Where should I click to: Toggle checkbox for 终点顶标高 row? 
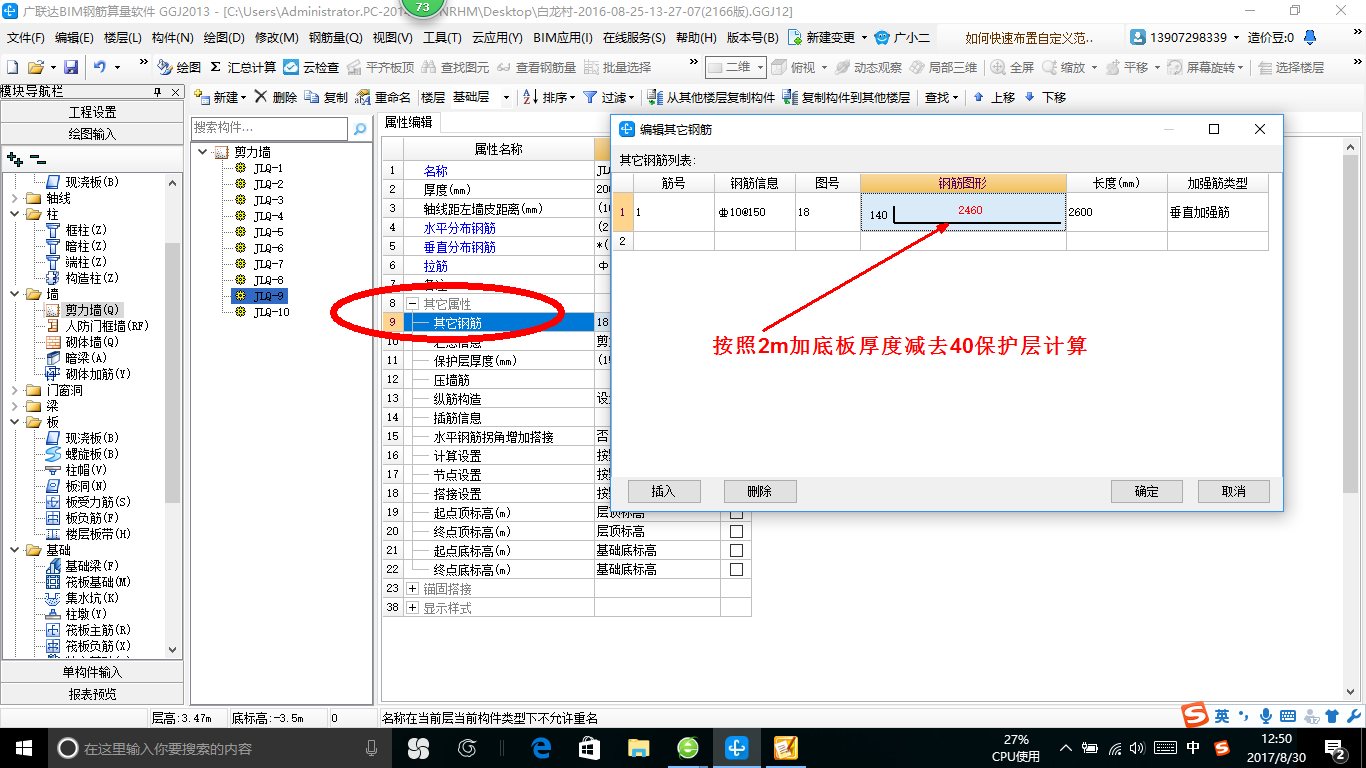point(737,531)
